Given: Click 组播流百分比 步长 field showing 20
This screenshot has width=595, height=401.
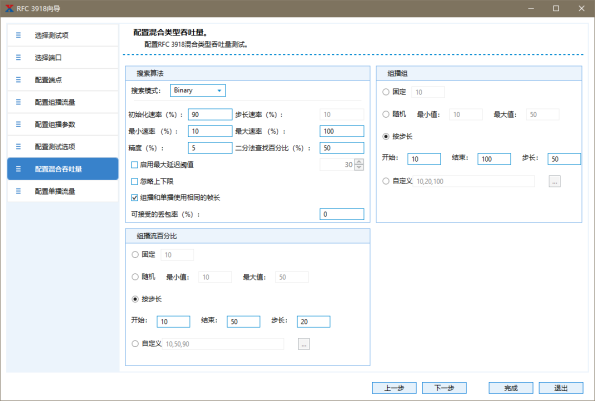Looking at the screenshot, I should tap(314, 322).
